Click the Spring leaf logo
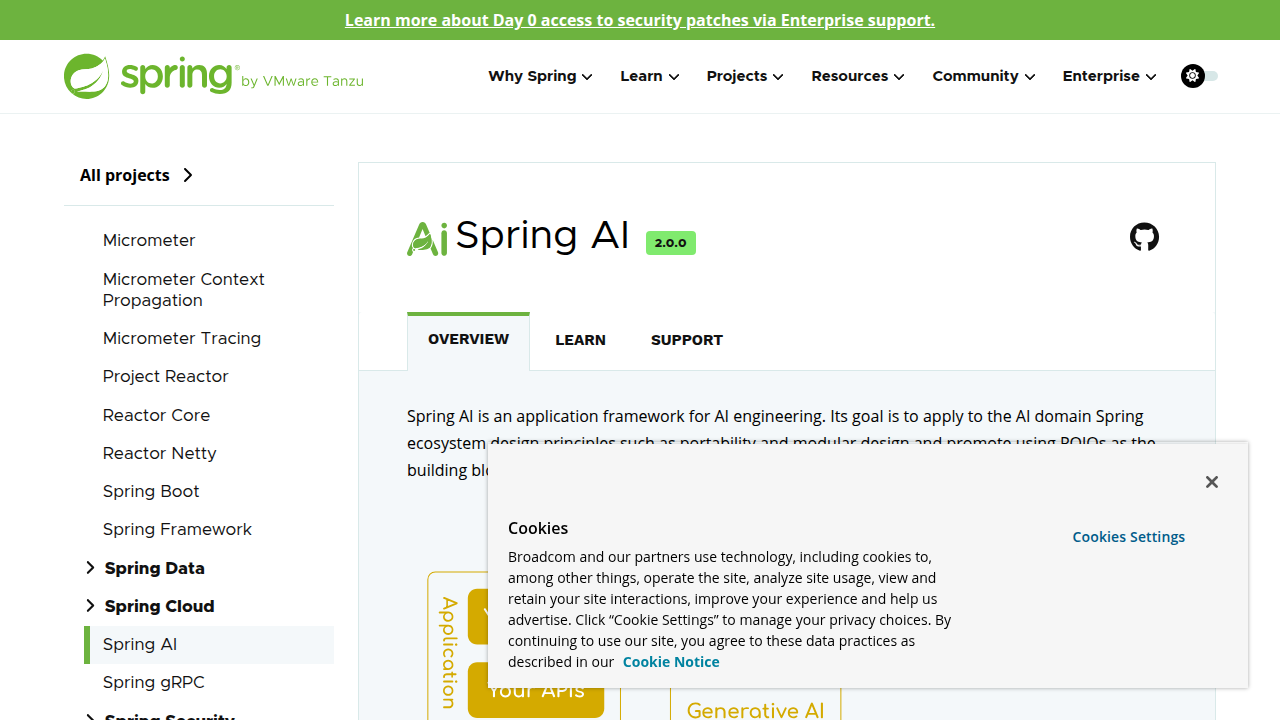This screenshot has width=1280, height=720. pos(86,76)
